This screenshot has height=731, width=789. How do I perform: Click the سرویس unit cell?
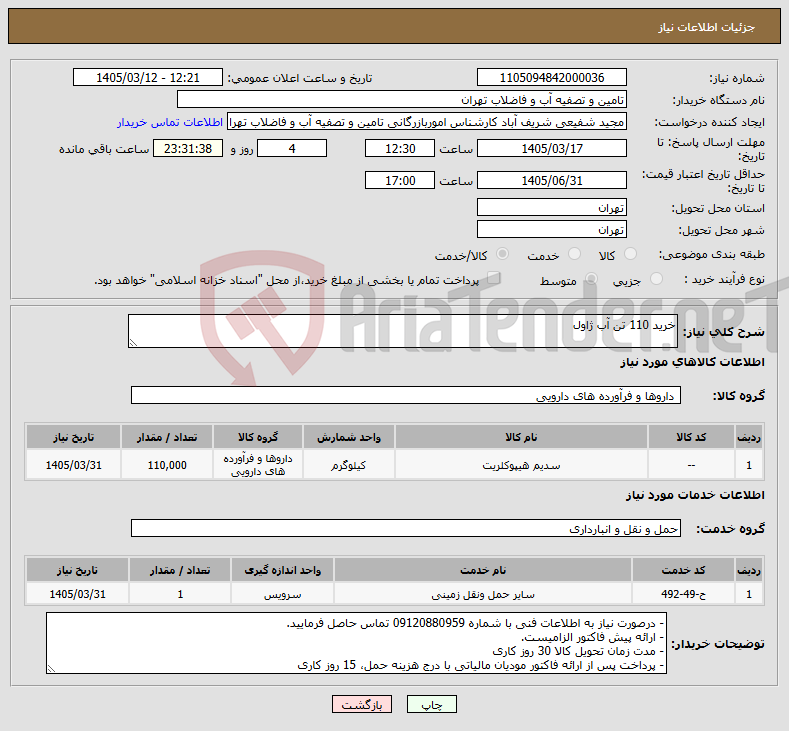point(282,594)
